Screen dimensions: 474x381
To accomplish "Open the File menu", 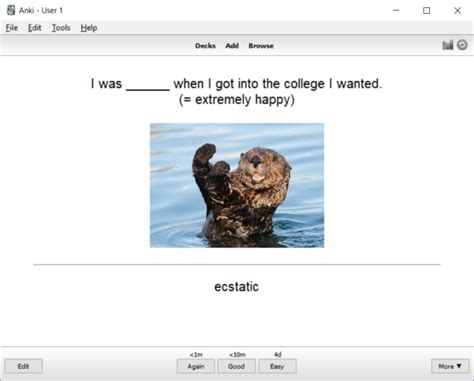I will (x=12, y=28).
